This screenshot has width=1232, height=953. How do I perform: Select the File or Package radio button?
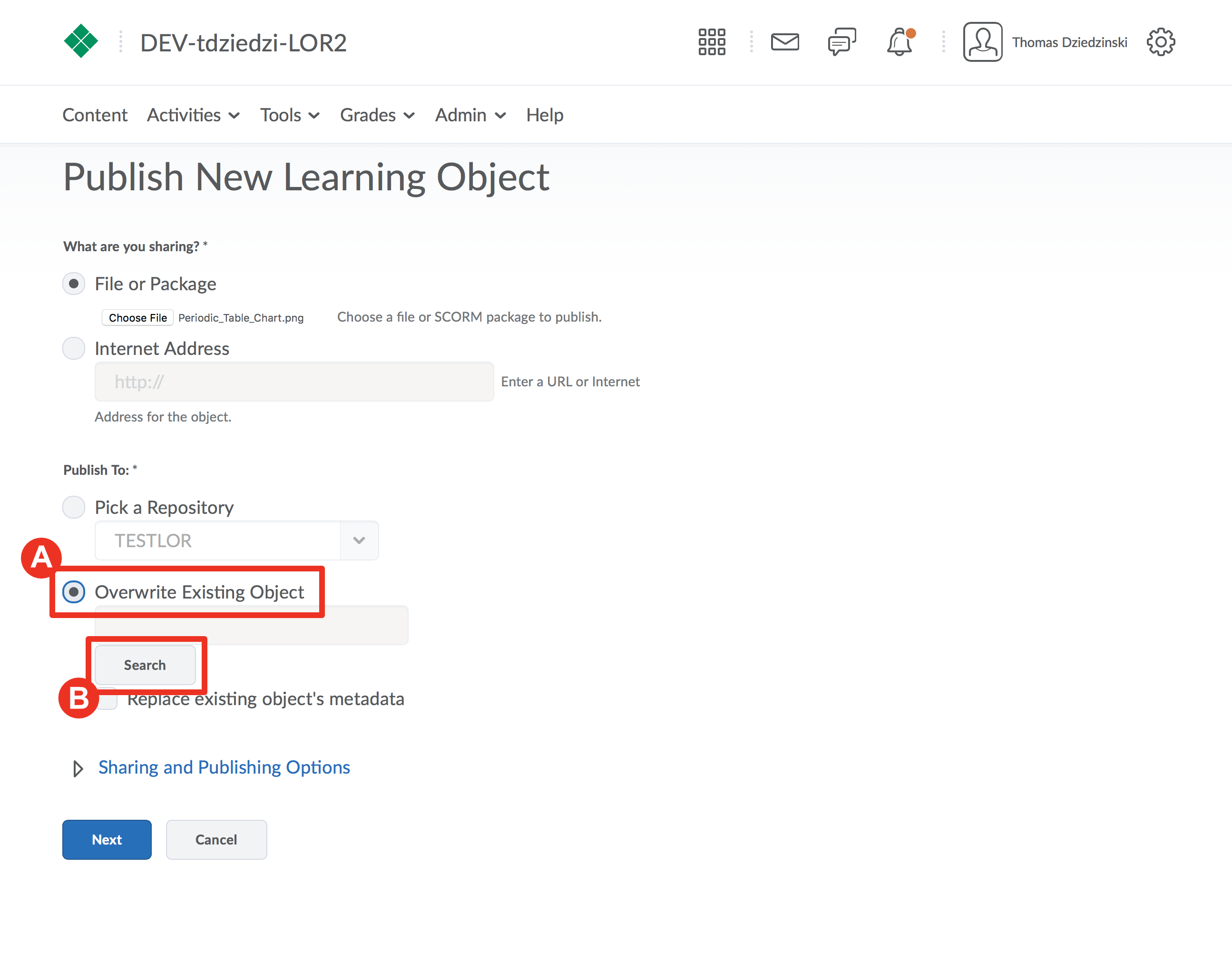(73, 283)
